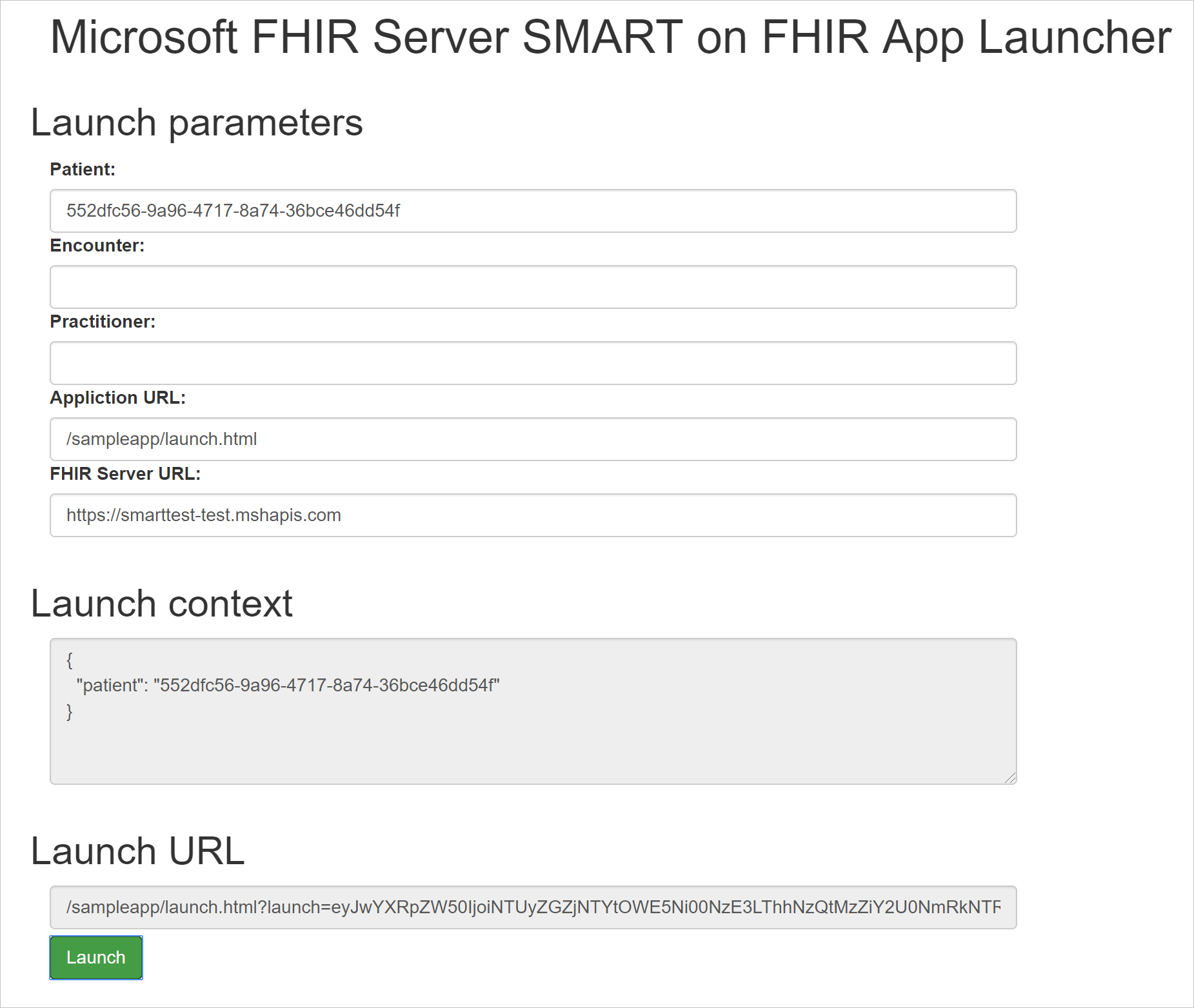Click the Practitioner: field label

tap(103, 322)
